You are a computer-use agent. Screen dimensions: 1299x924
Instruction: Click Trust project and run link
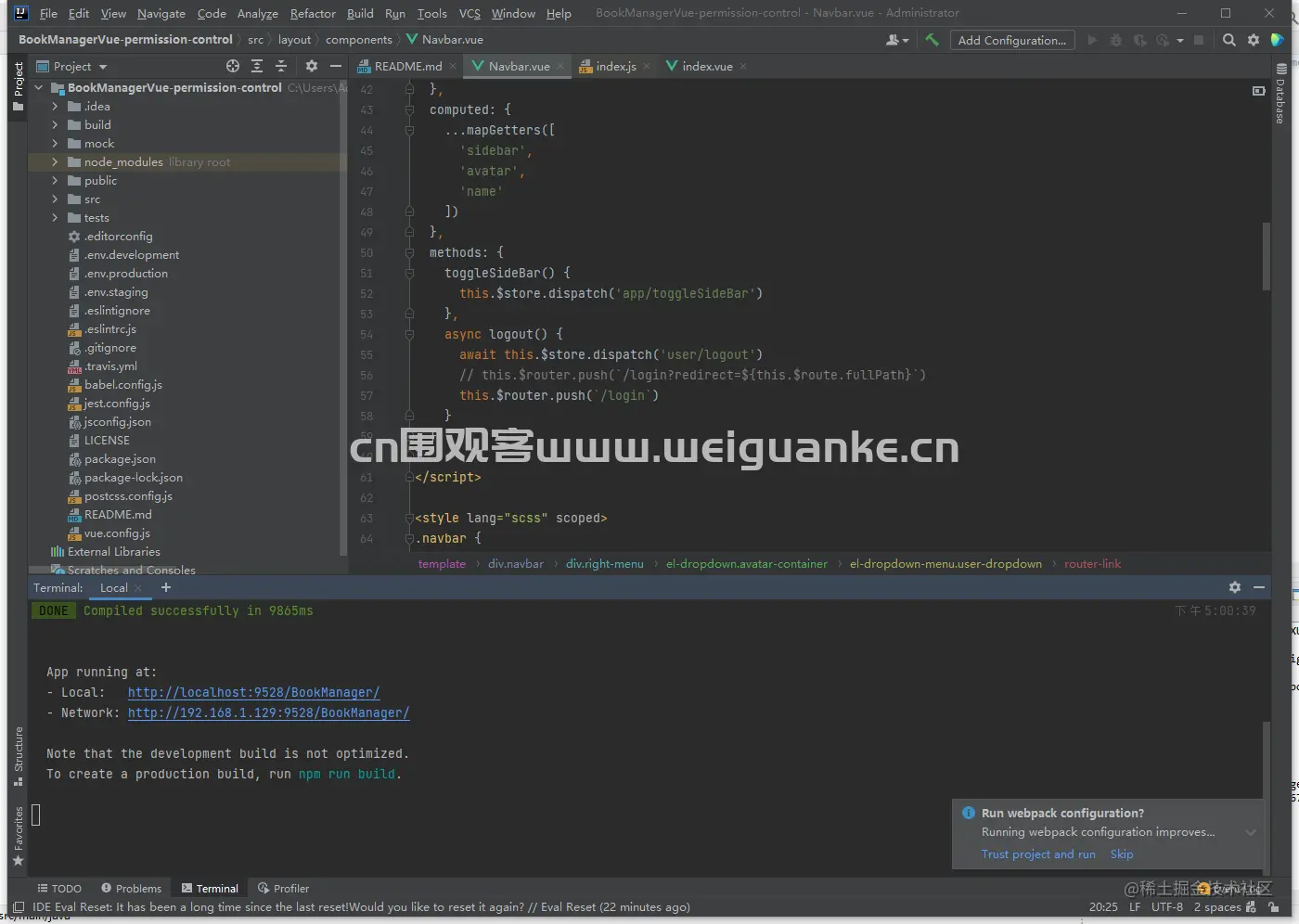(x=1038, y=854)
